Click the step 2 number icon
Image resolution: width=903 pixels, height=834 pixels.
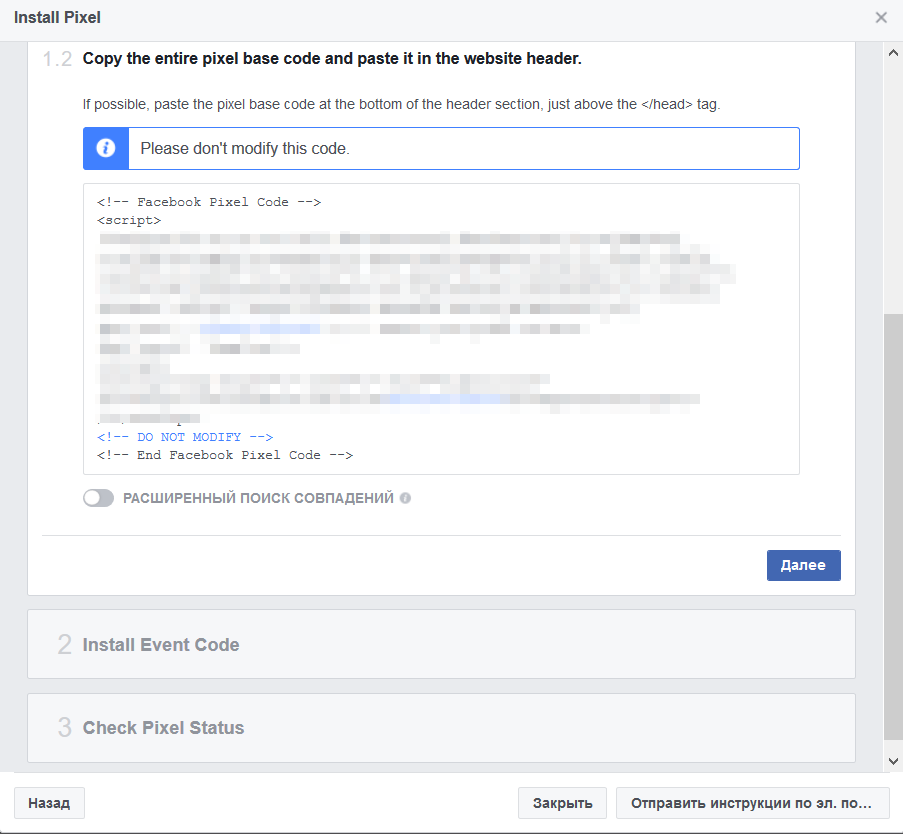coord(64,644)
